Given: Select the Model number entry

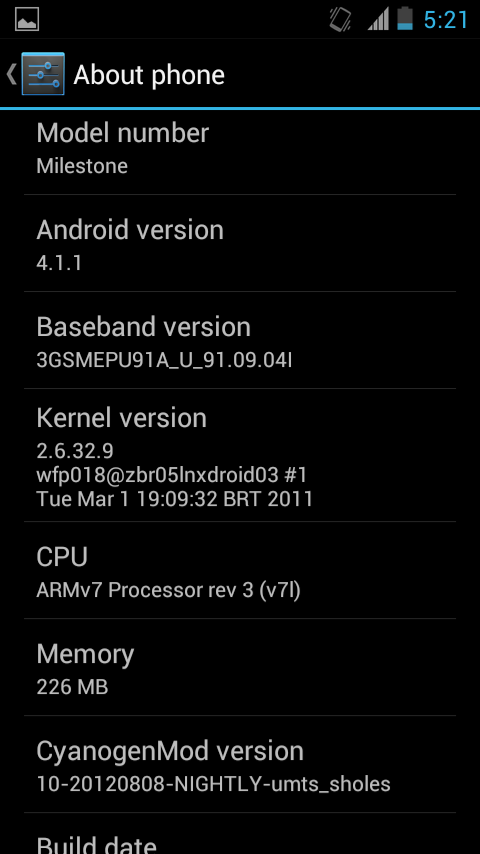Looking at the screenshot, I should click(240, 149).
